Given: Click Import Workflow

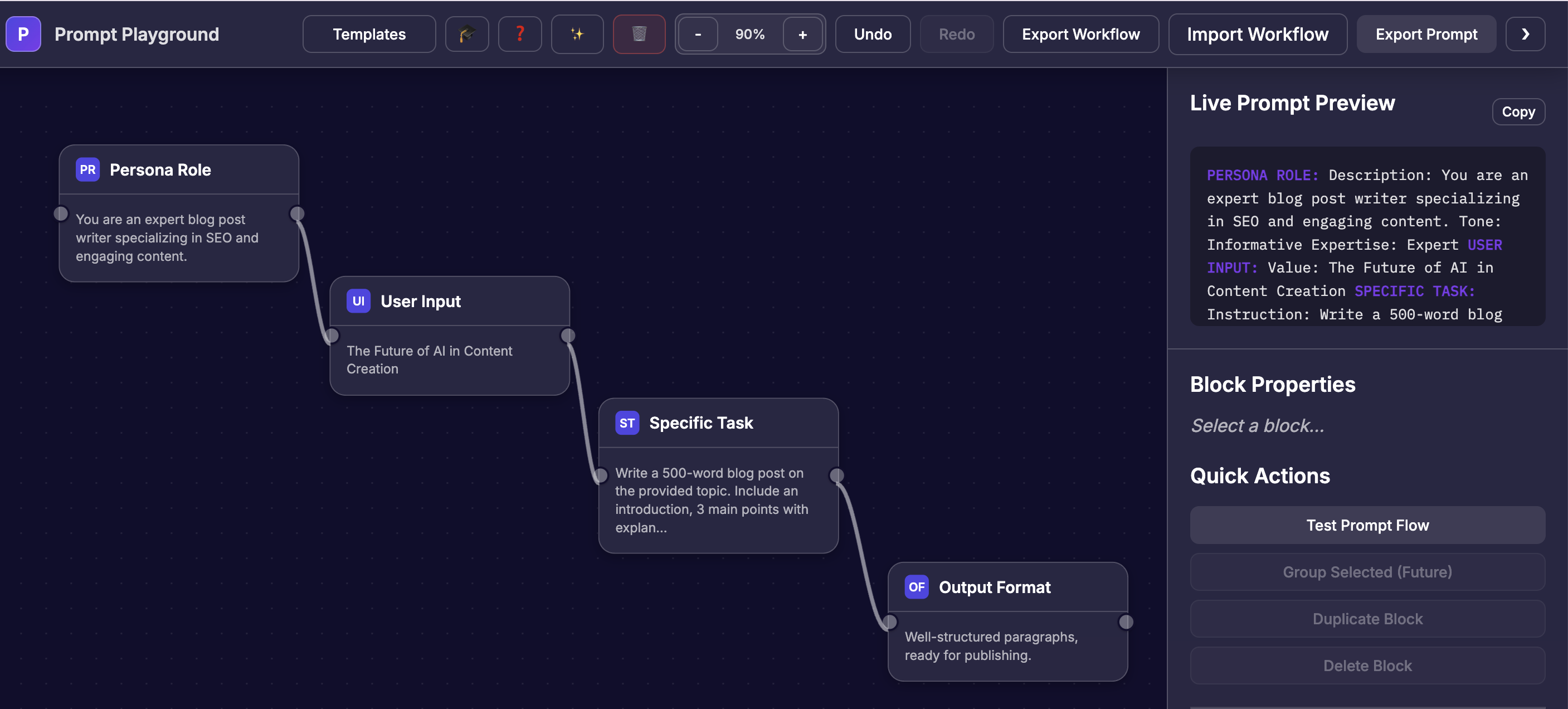Looking at the screenshot, I should (1258, 34).
